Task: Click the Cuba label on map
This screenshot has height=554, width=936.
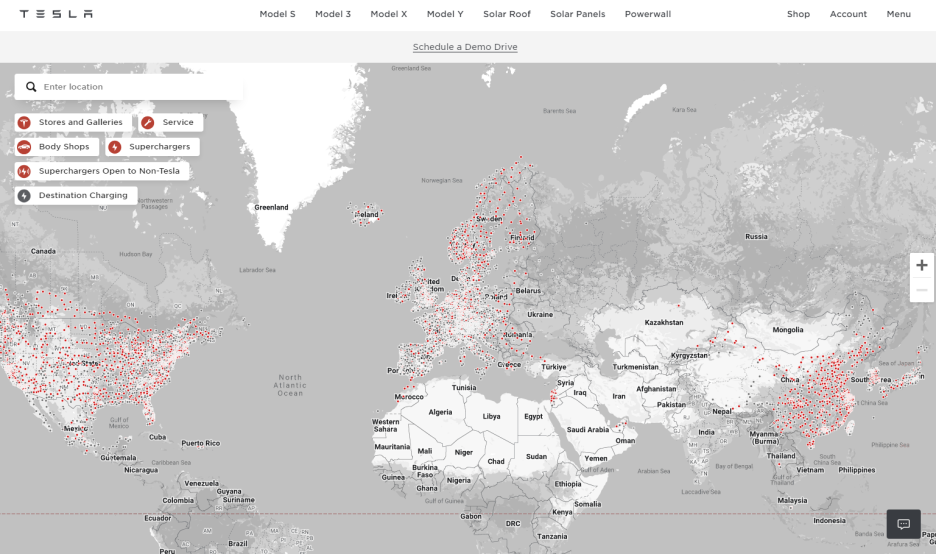Action: [x=158, y=437]
